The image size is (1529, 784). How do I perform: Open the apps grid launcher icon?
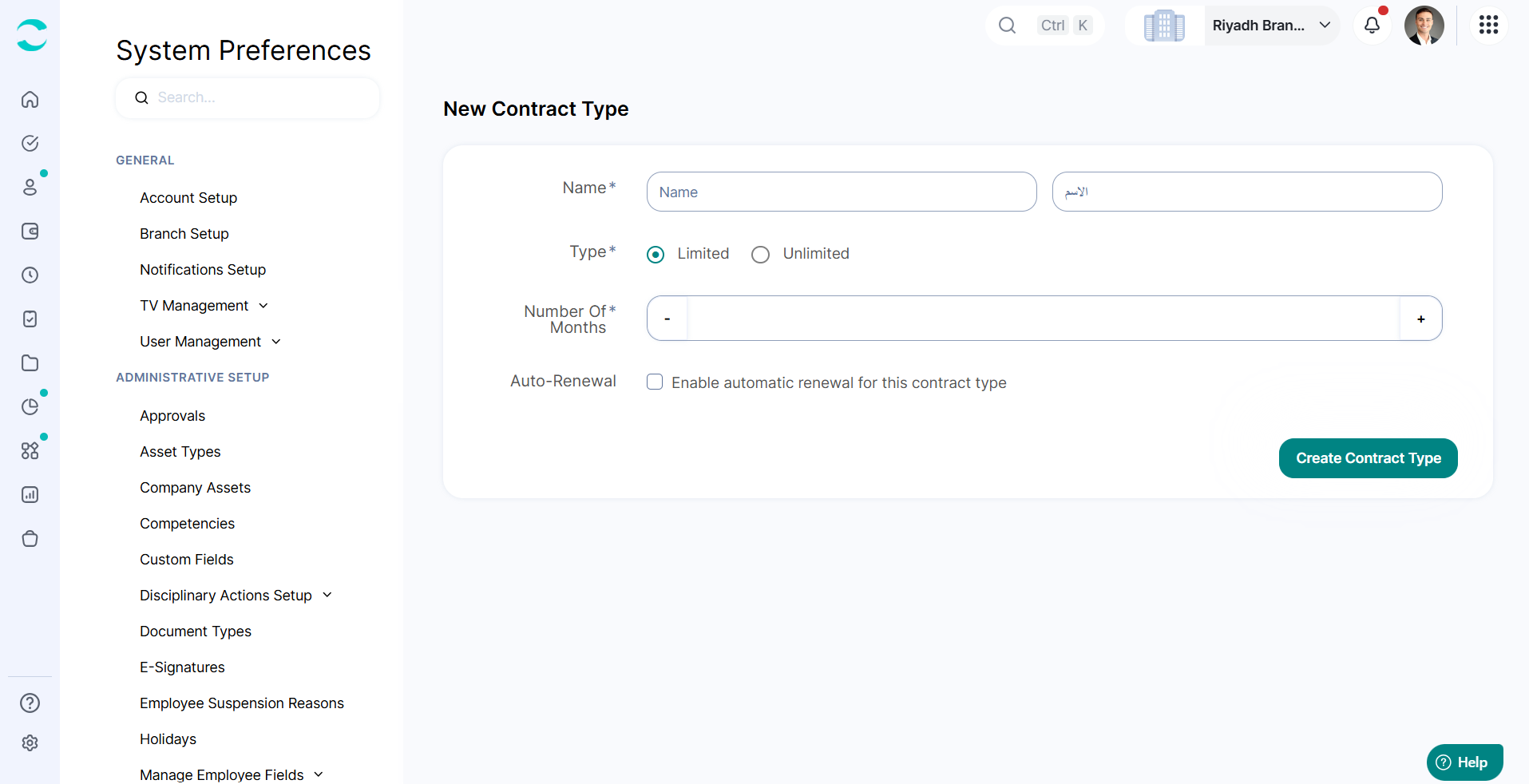(1488, 26)
